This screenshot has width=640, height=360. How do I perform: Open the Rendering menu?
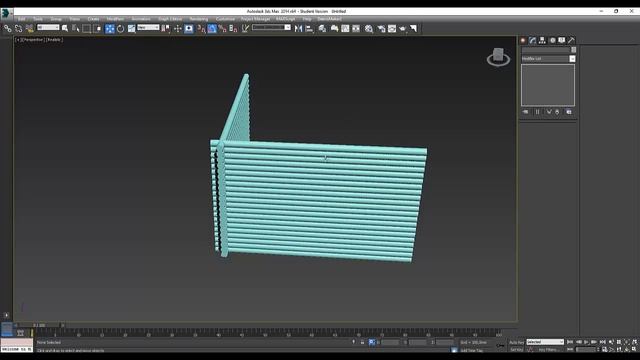point(199,19)
